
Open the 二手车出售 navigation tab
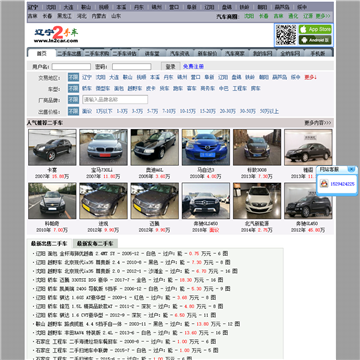point(69,53)
